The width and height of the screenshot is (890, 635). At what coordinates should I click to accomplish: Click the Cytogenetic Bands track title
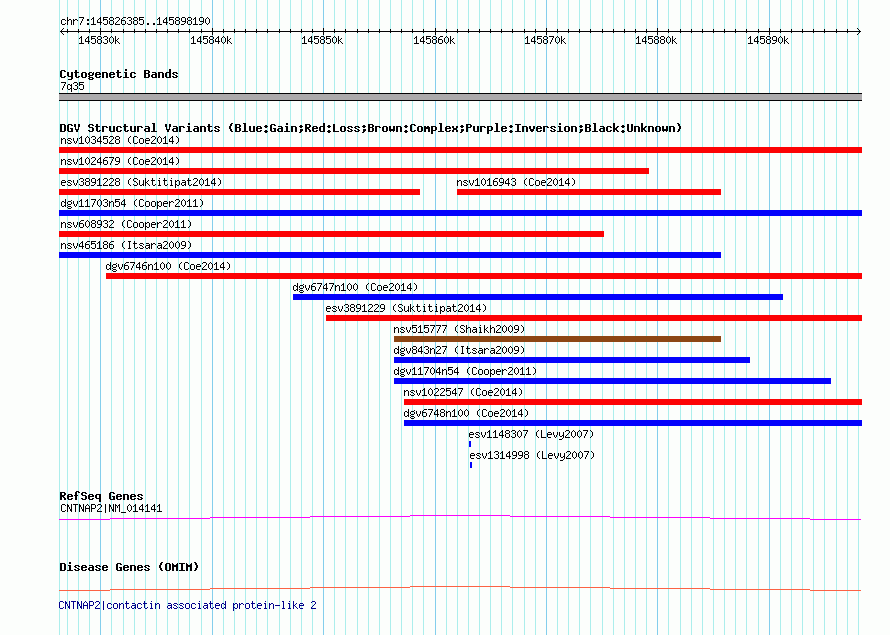coord(119,74)
